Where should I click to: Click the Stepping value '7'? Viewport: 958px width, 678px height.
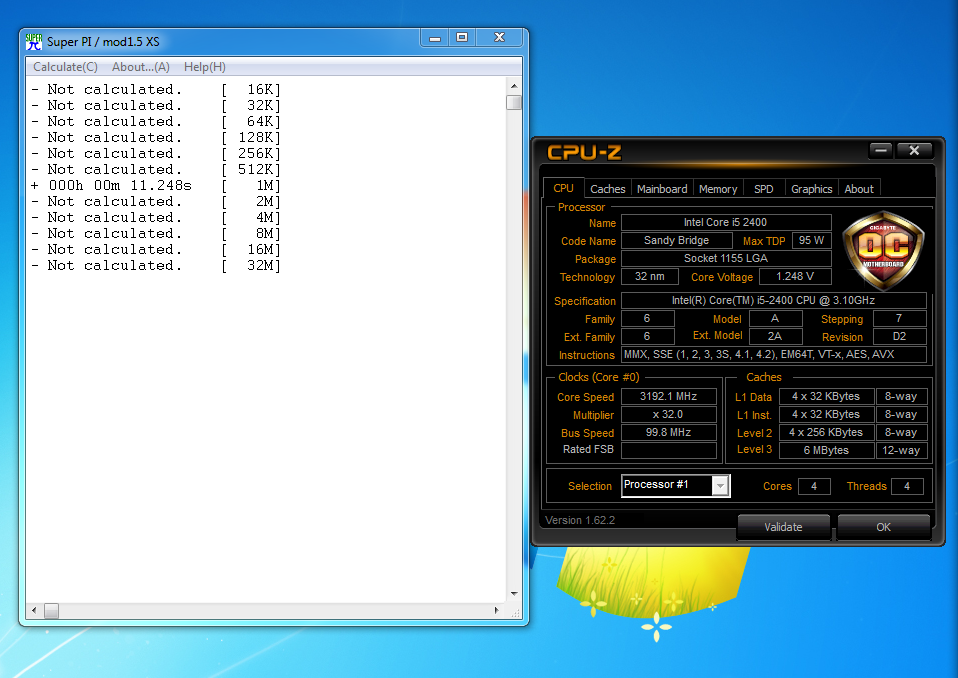pyautogui.click(x=900, y=318)
